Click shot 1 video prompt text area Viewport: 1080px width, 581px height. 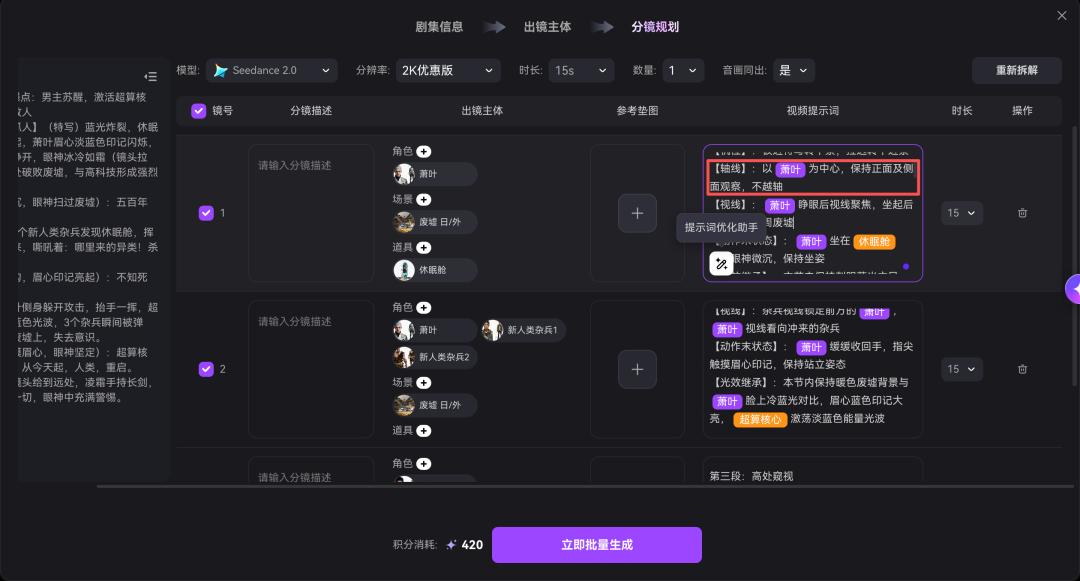(812, 213)
